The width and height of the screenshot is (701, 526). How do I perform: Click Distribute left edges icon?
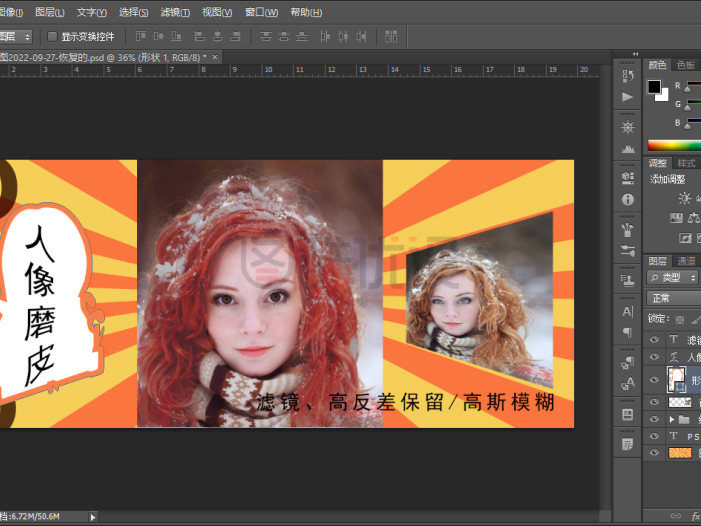pos(325,36)
